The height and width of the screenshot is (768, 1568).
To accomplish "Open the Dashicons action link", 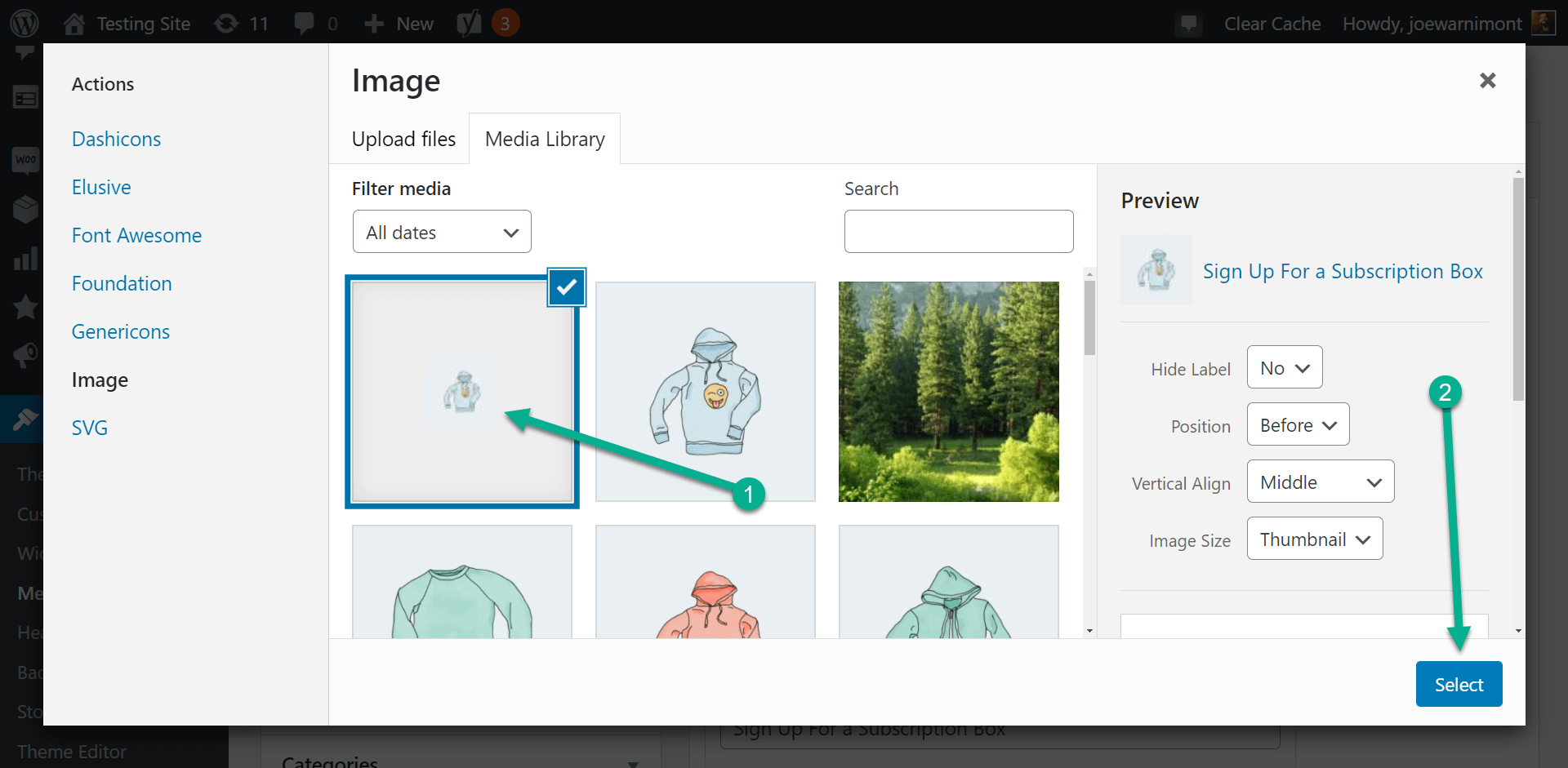I will pyautogui.click(x=116, y=139).
